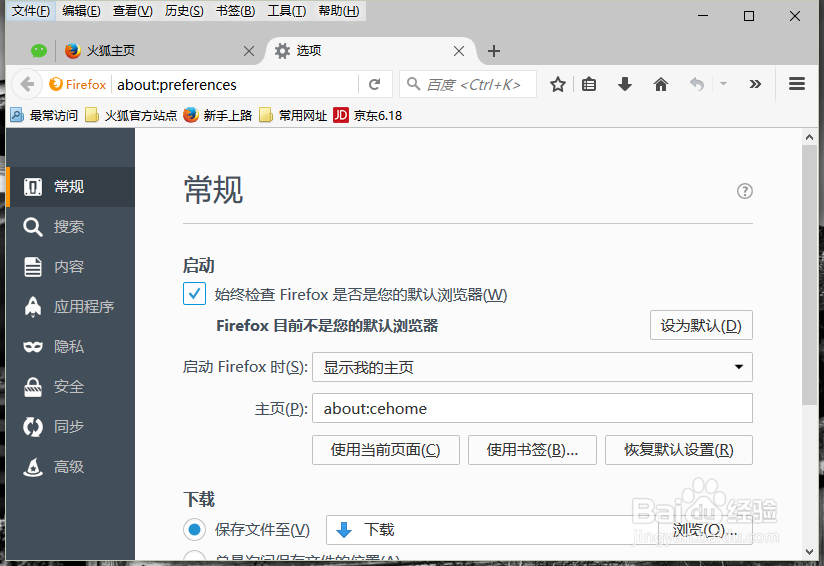This screenshot has width=824, height=566.
Task: Click the 使用书签(B)... button
Action: coord(532,450)
